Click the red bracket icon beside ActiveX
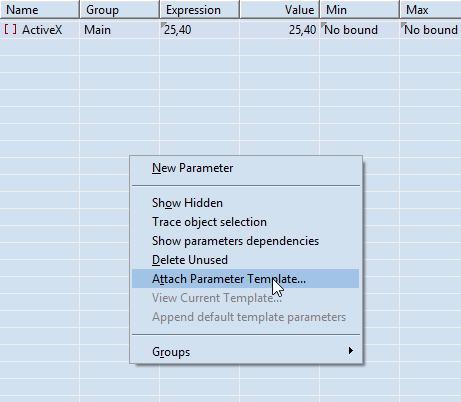Image resolution: width=461 pixels, height=402 pixels. [10, 29]
